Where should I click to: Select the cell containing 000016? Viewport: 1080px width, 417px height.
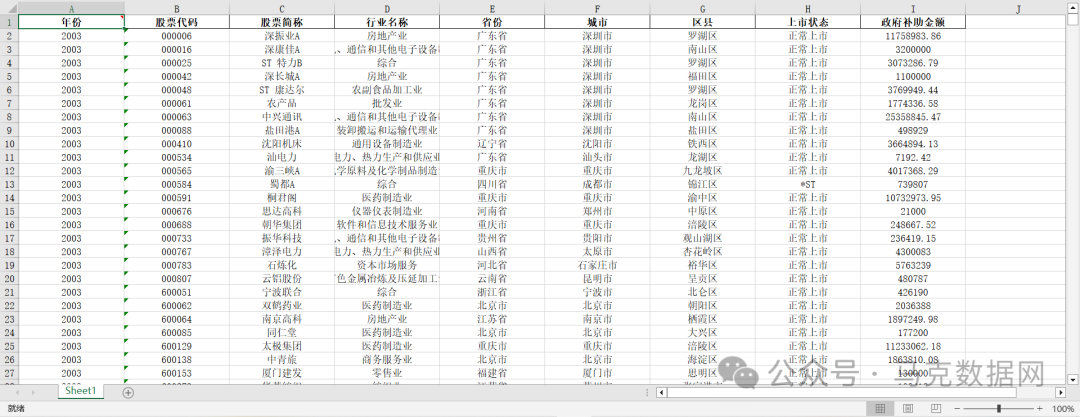(x=177, y=50)
